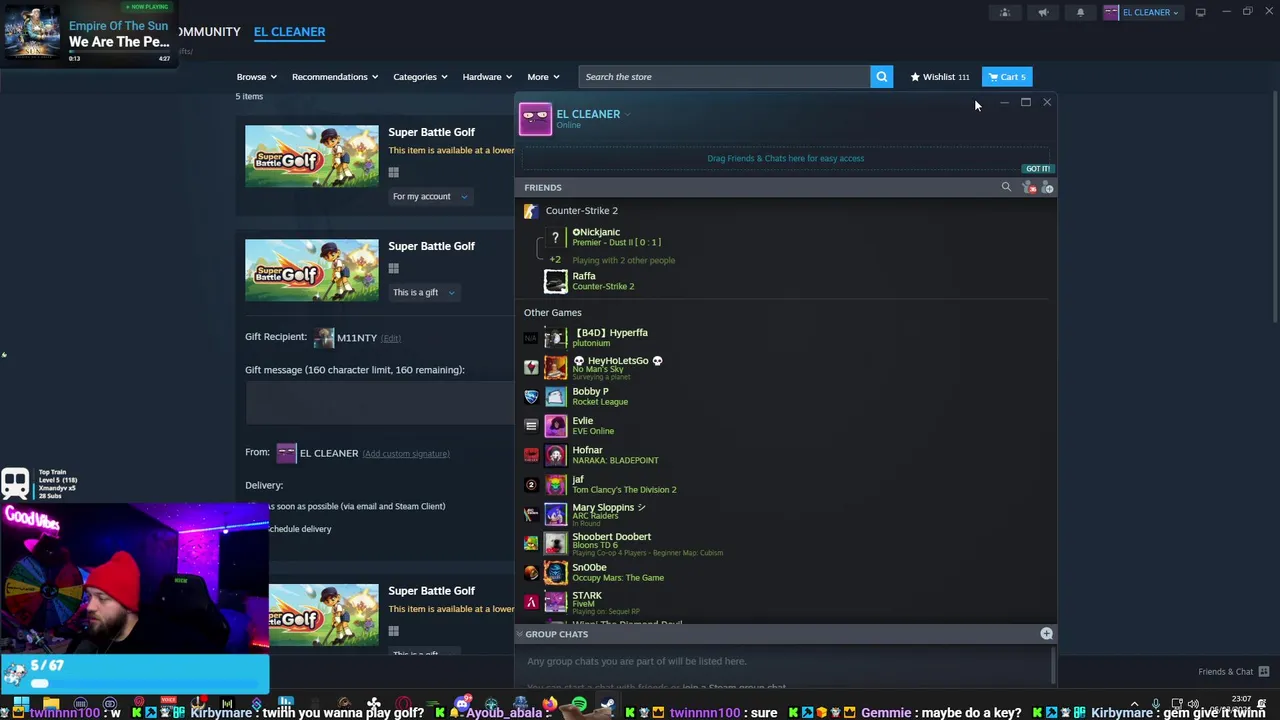Click Add custom signature link

click(406, 453)
